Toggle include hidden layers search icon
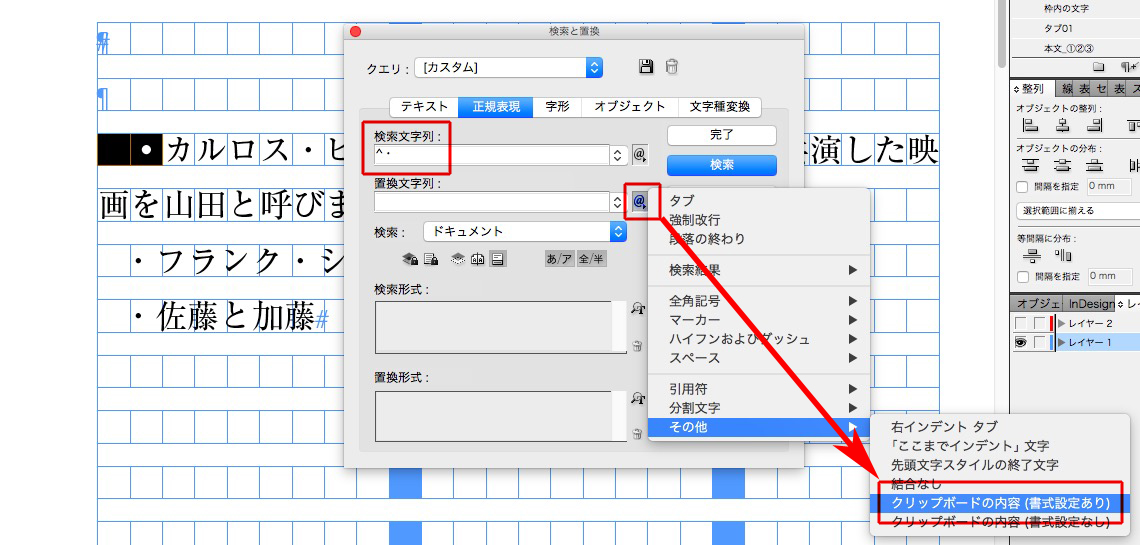The height and width of the screenshot is (545, 1140). [x=458, y=259]
